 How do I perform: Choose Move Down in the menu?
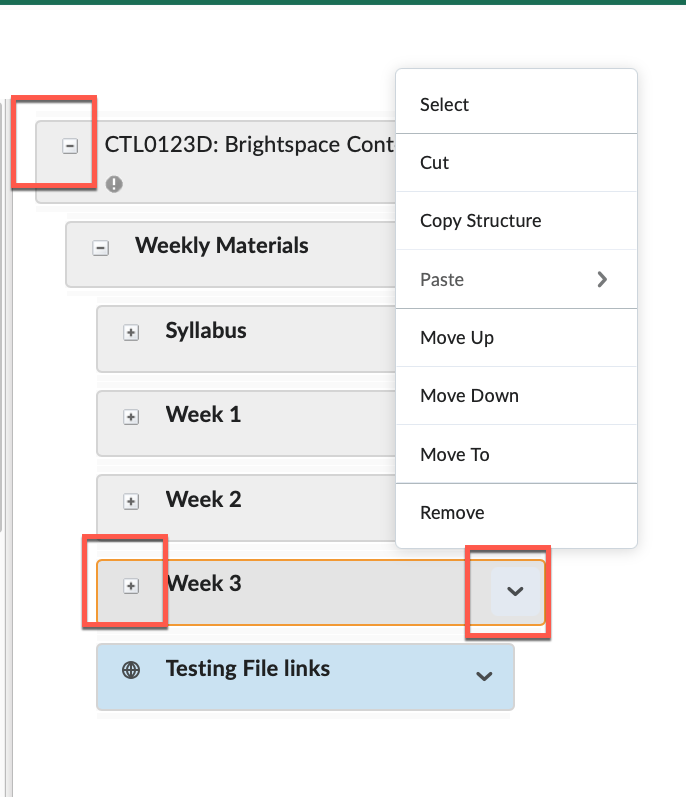[x=469, y=396]
